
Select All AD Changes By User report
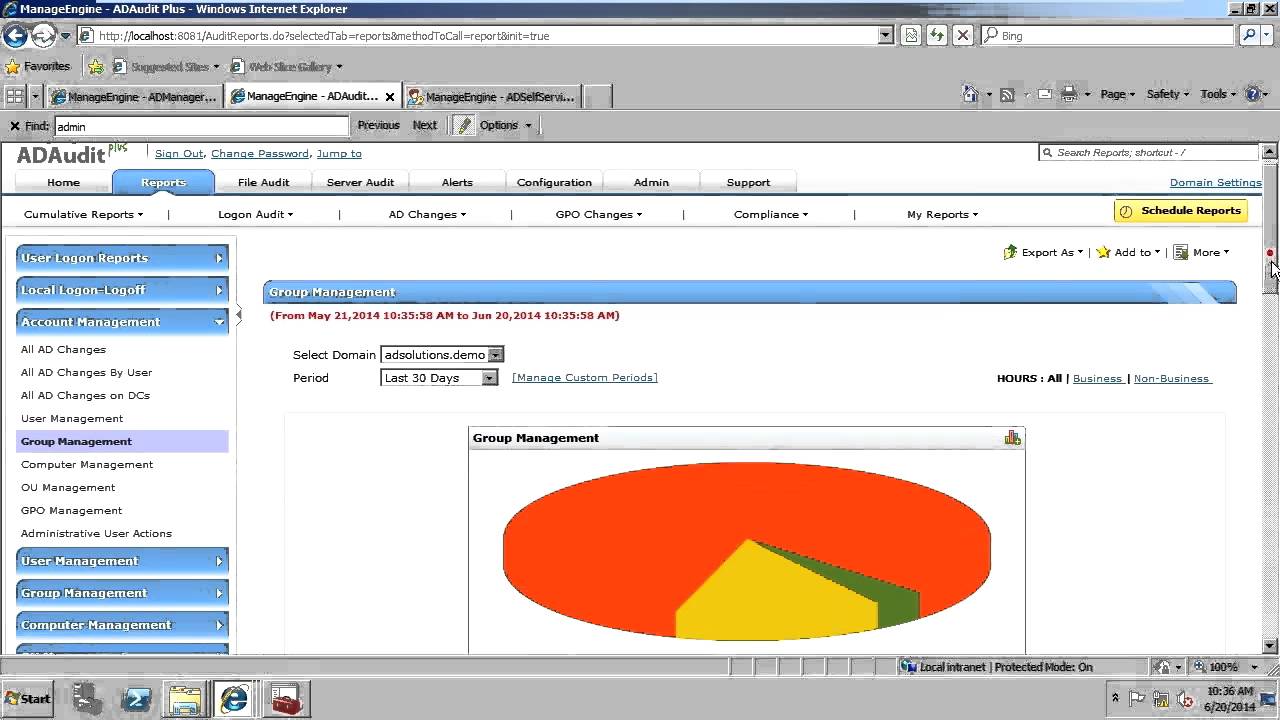[87, 372]
